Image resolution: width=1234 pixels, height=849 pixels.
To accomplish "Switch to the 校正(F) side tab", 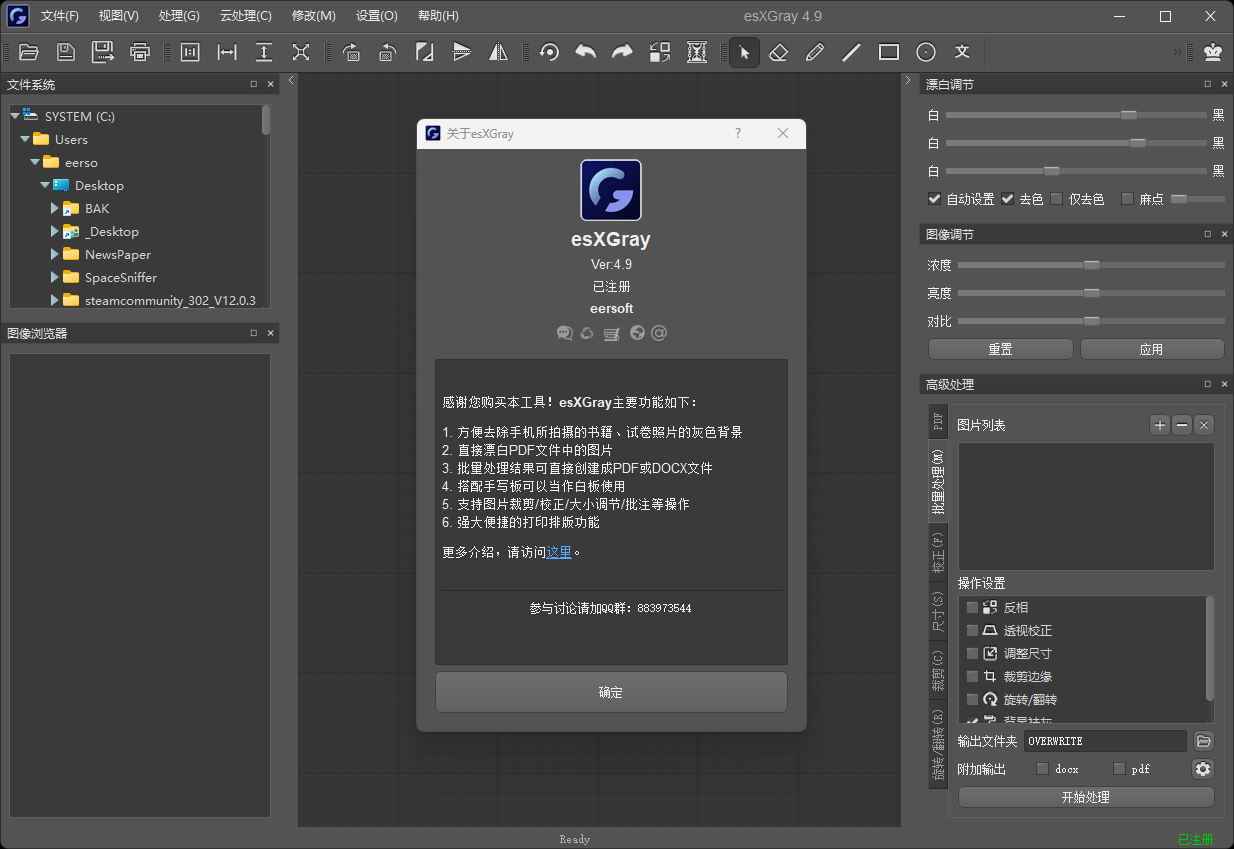I will [938, 552].
